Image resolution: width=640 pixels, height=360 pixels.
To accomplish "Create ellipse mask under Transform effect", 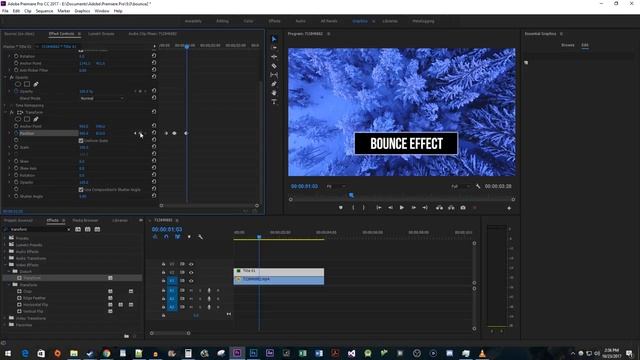I will click(x=18, y=119).
